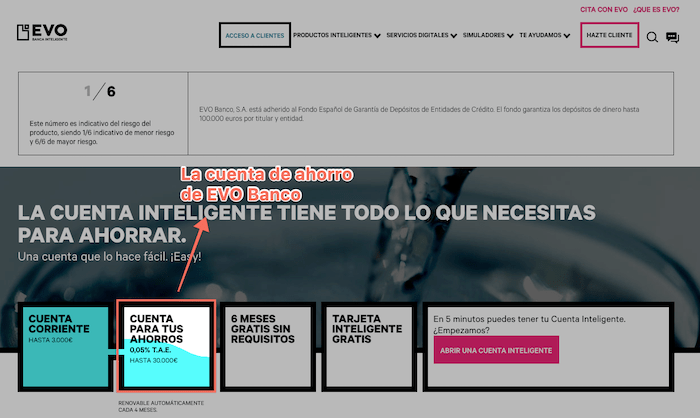Click 'En 5 minutos puedes tener' text

529,325
